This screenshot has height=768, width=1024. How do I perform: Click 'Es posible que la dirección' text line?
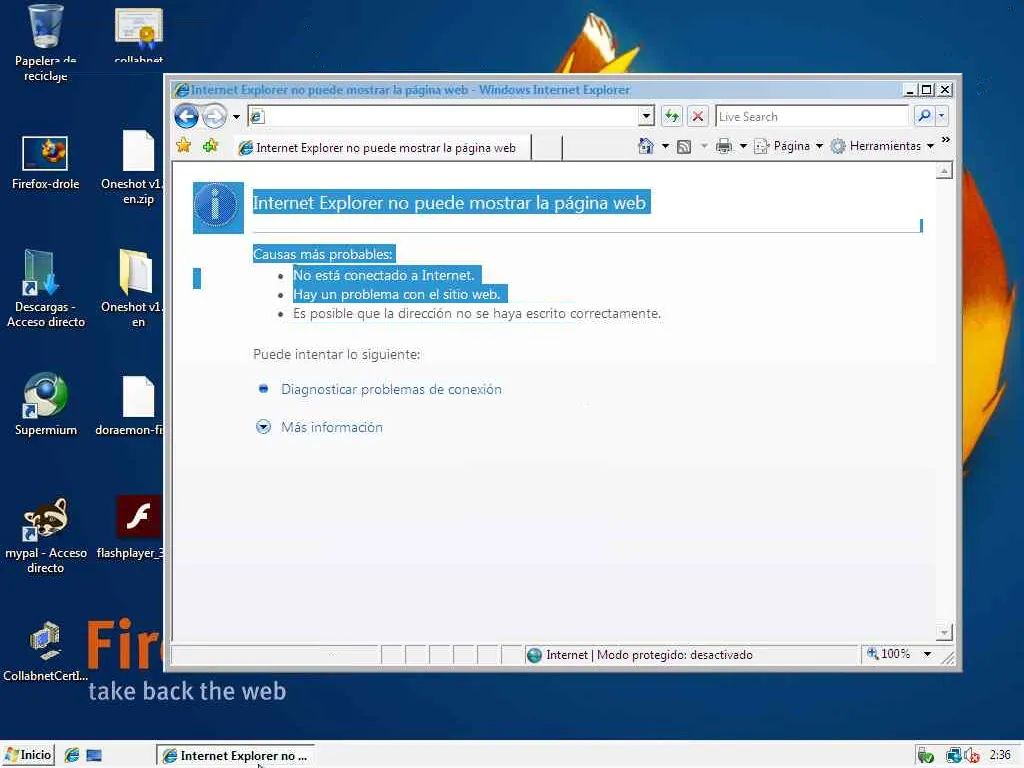pos(477,313)
